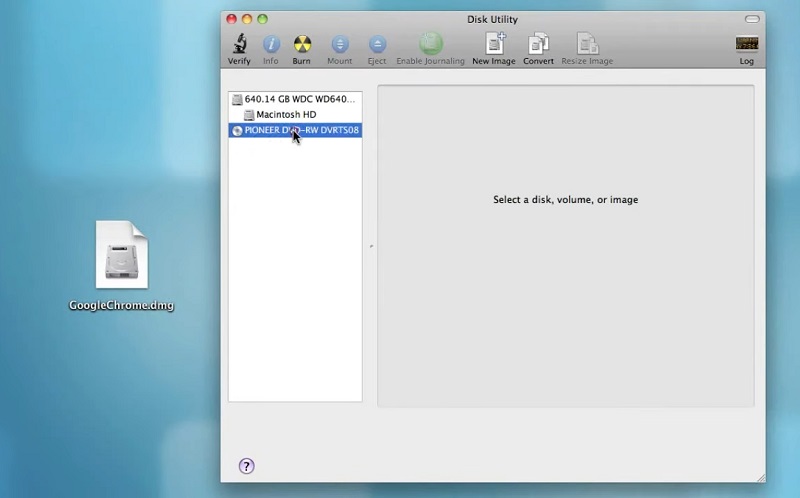Click the Enable Journaling icon

pyautogui.click(x=430, y=44)
